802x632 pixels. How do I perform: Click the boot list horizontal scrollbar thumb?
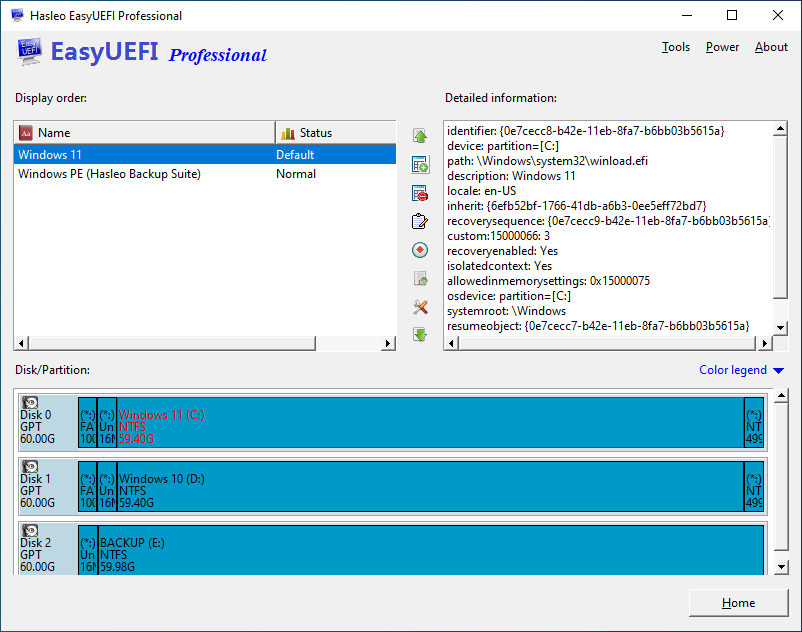coord(172,343)
